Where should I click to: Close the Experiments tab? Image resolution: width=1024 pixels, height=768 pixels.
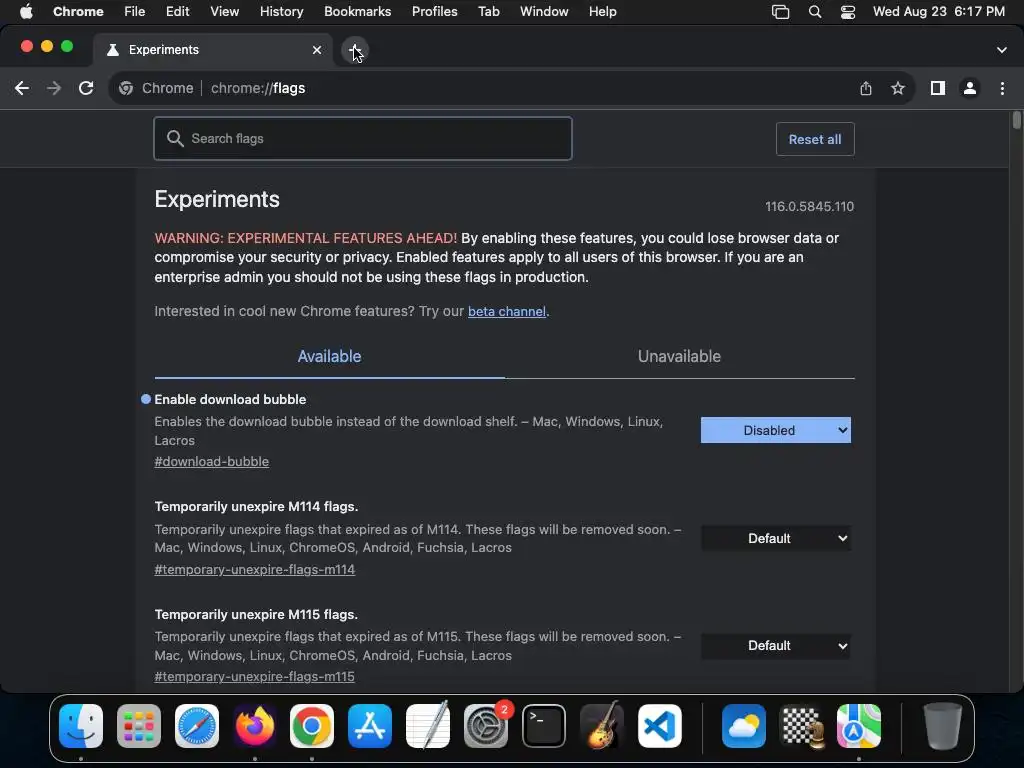(317, 50)
